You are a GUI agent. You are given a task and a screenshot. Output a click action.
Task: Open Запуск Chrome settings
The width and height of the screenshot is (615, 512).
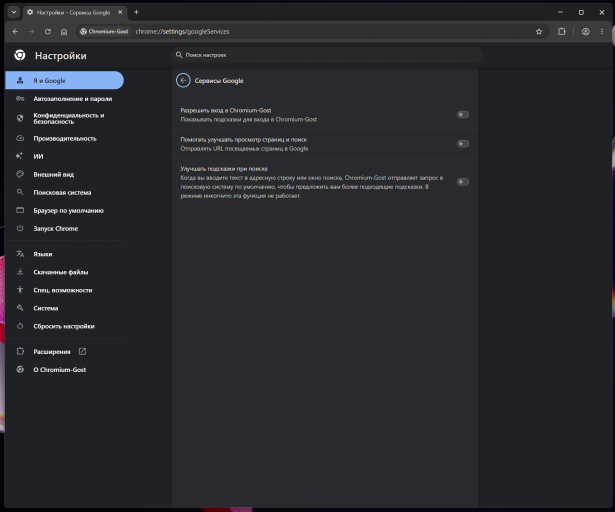tap(65, 228)
